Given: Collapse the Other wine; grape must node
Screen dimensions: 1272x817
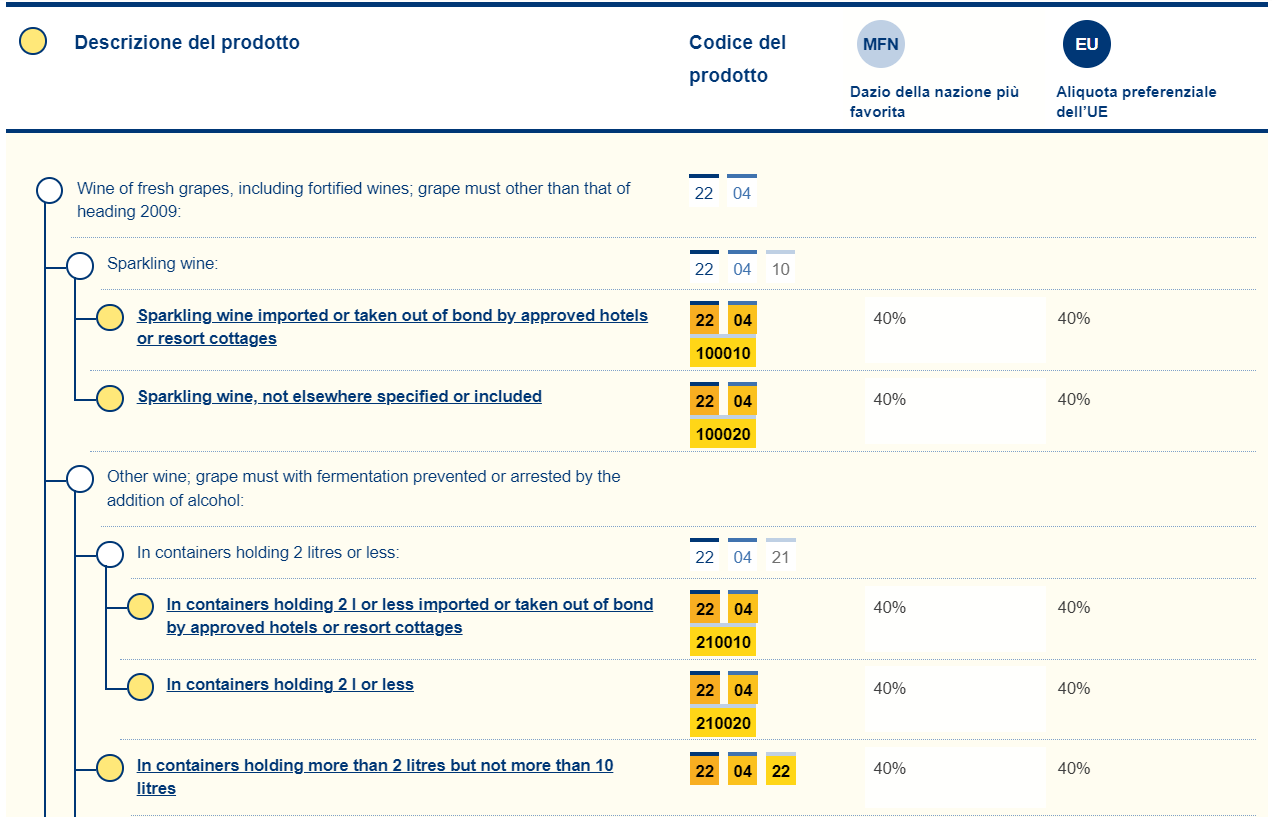Looking at the screenshot, I should pyautogui.click(x=80, y=479).
